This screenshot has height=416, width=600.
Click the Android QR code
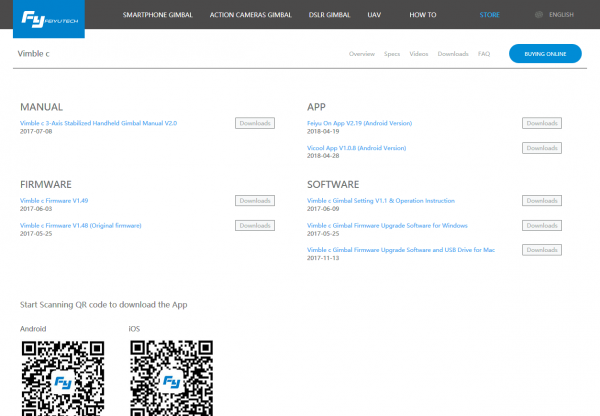[63, 378]
